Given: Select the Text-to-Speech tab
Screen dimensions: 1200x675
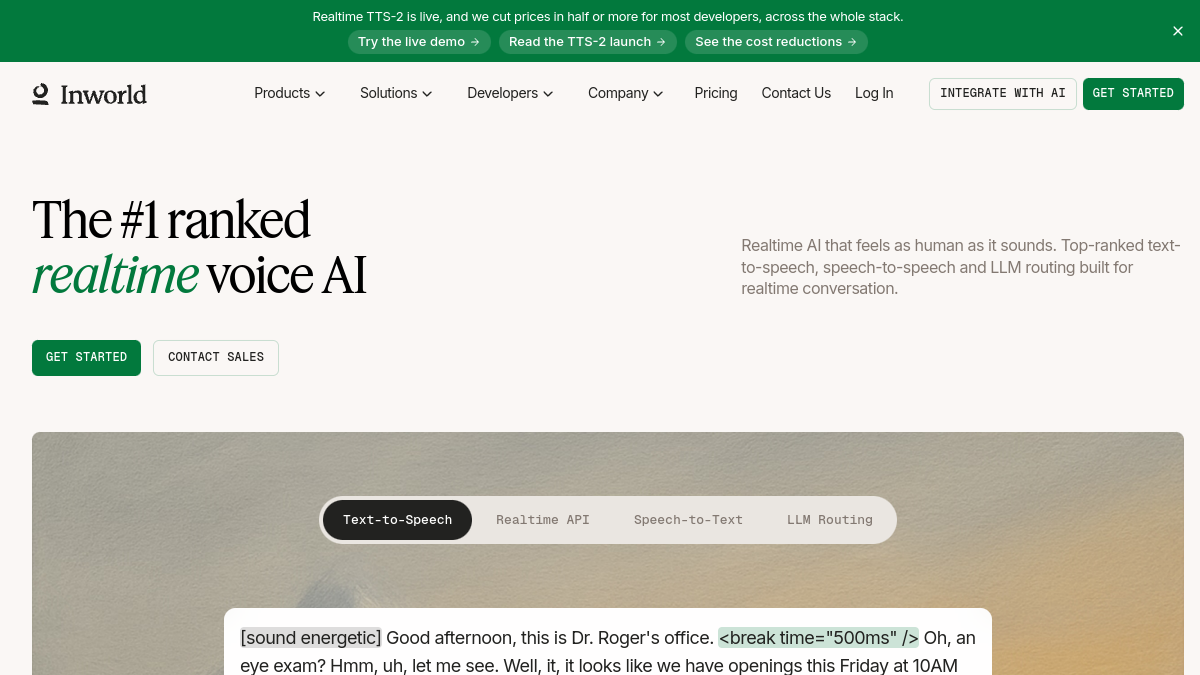Looking at the screenshot, I should point(397,520).
